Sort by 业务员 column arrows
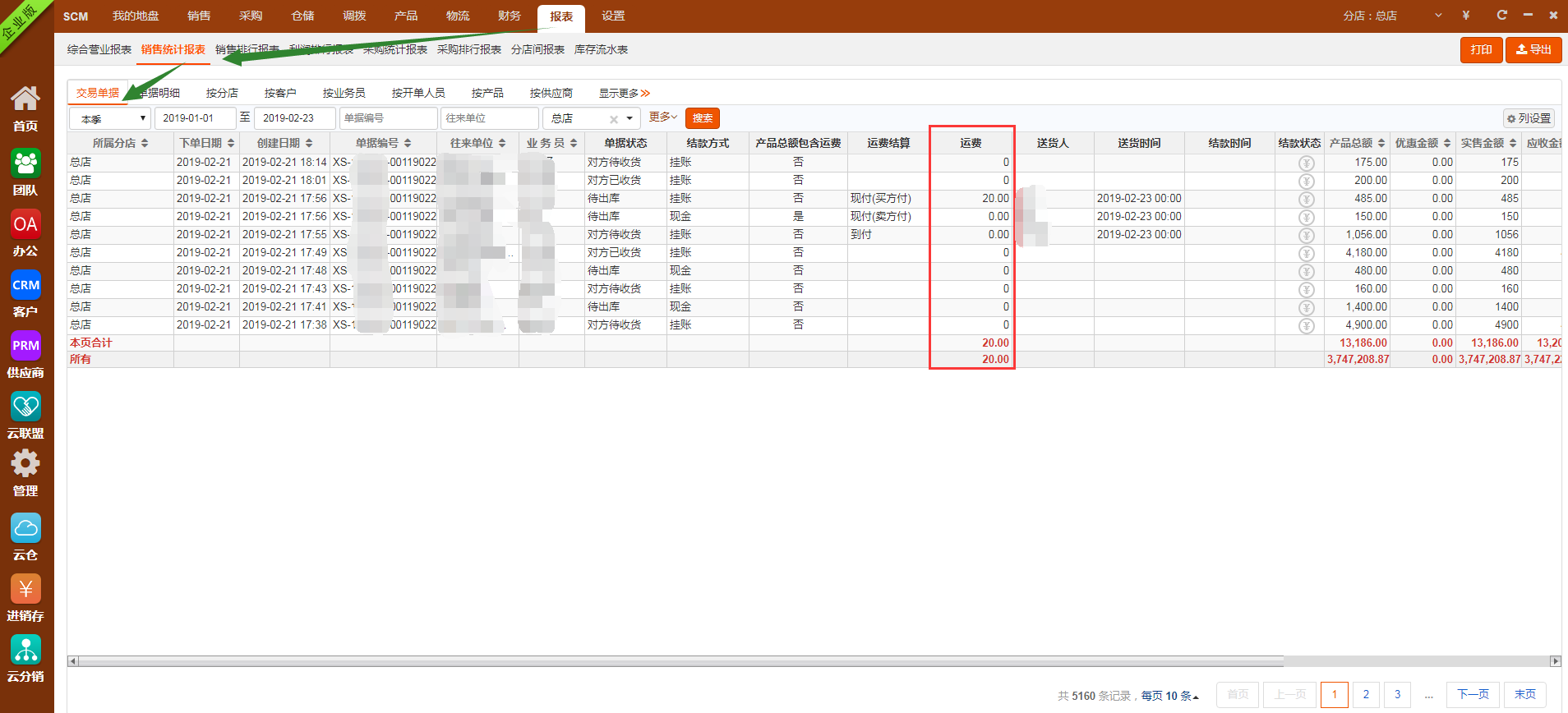Screen dimensions: 1568x713 click(574, 143)
